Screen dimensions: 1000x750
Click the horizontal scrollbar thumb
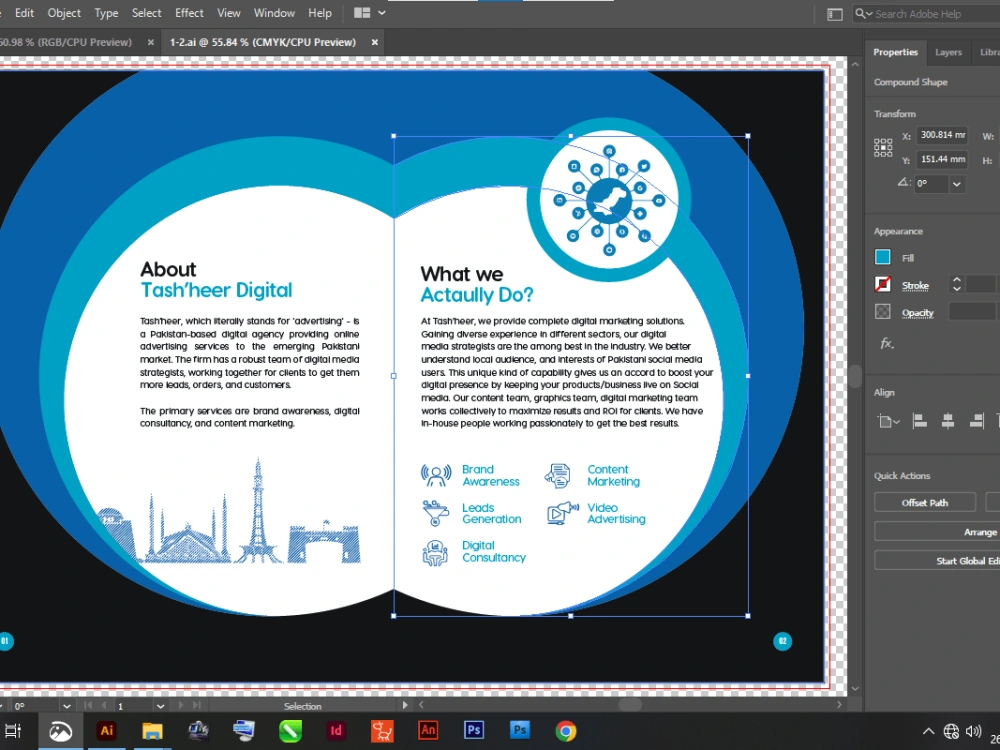629,705
